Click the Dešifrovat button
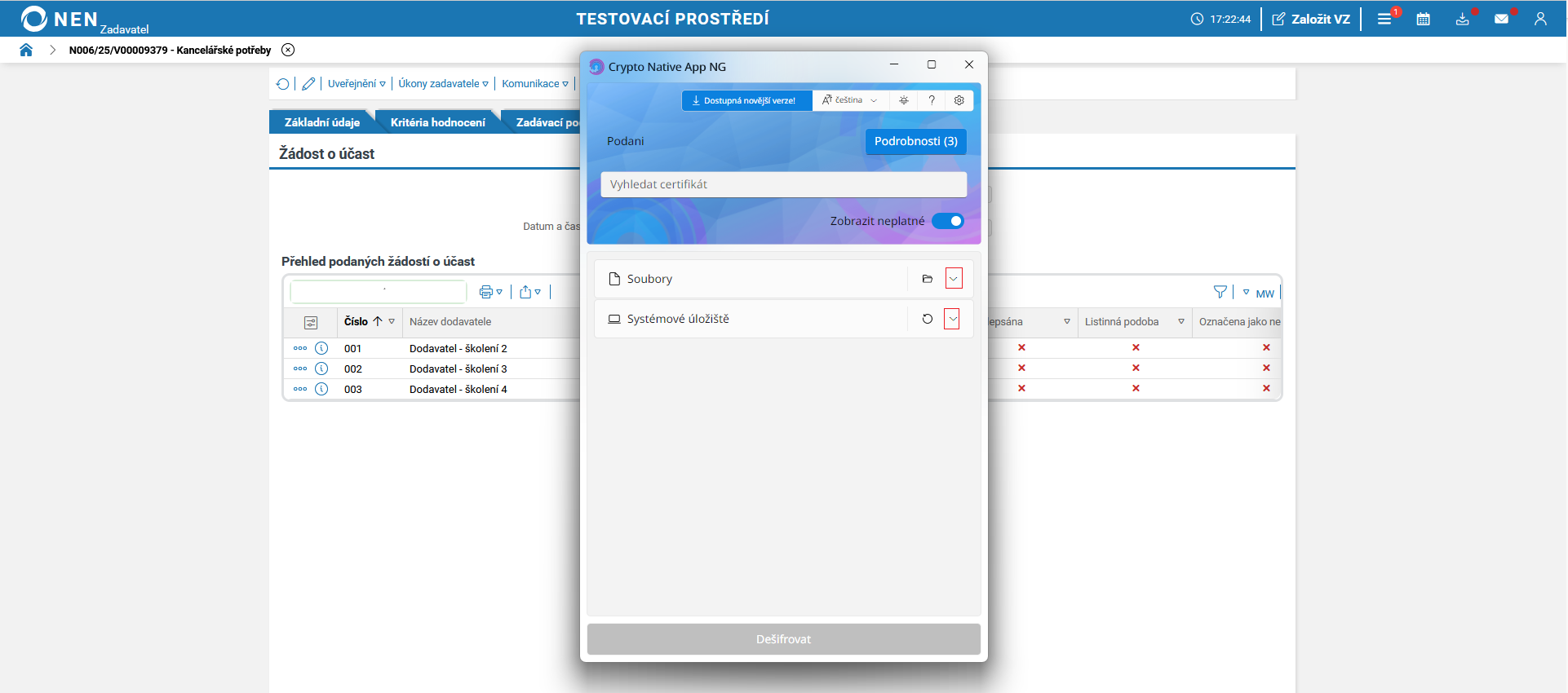The image size is (1568, 693). [784, 639]
